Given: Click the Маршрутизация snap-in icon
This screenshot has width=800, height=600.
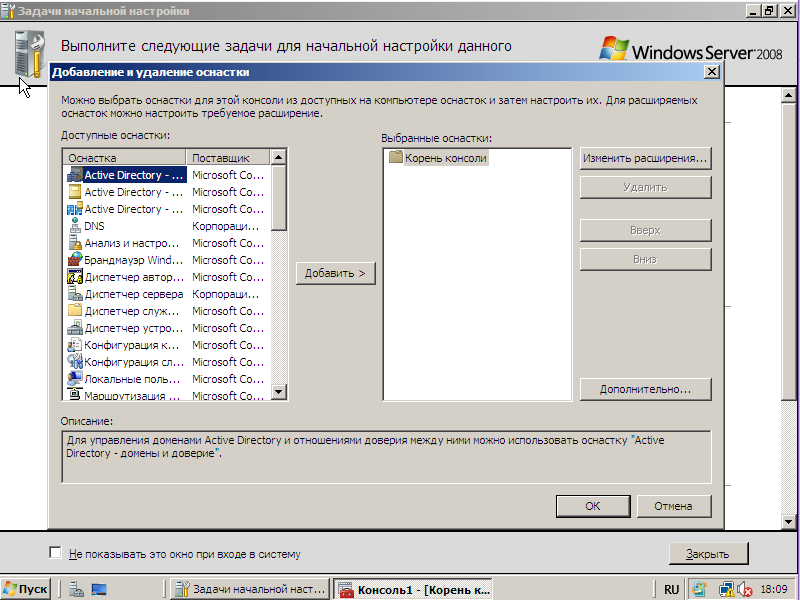Looking at the screenshot, I should 74,394.
